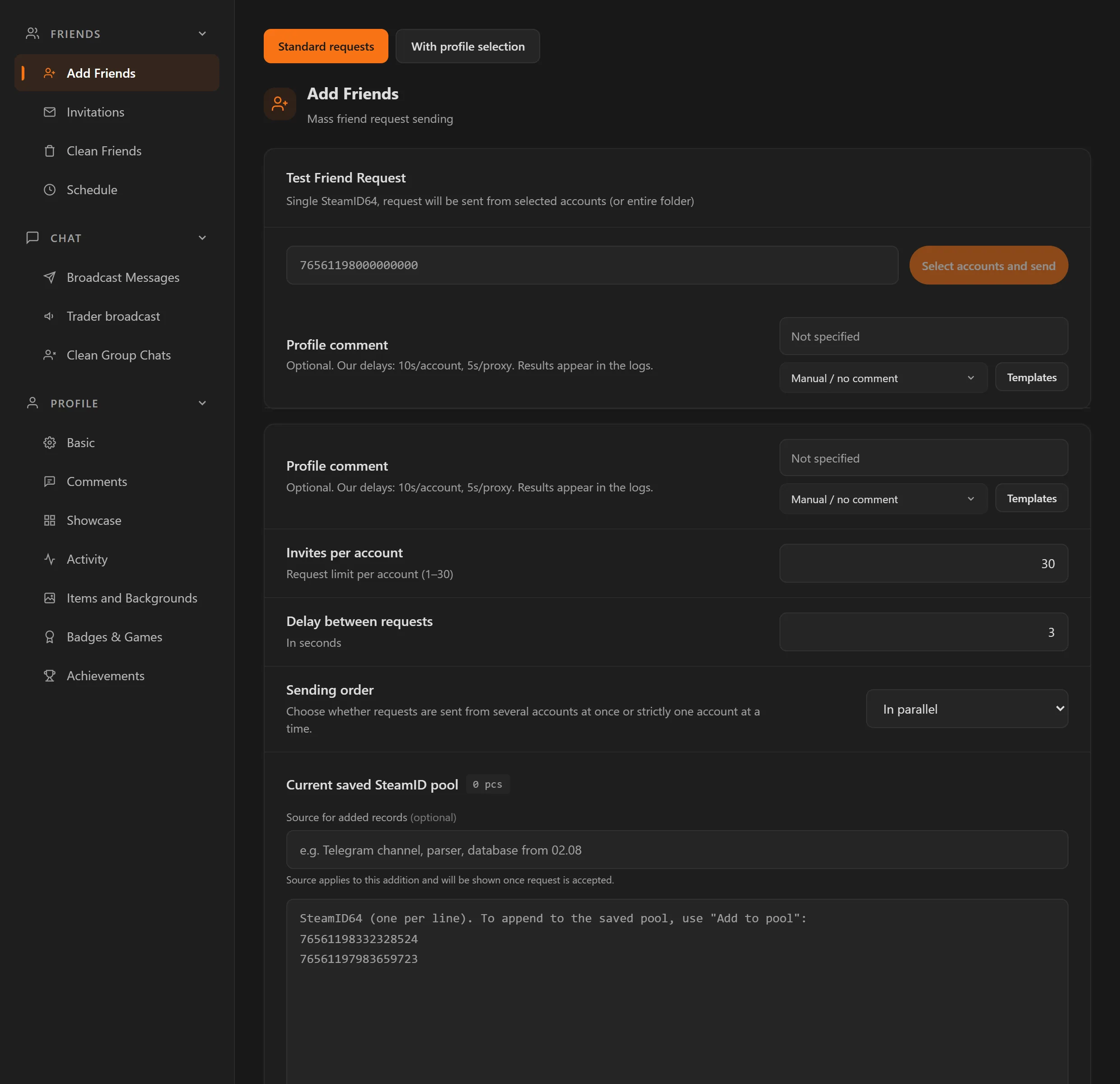This screenshot has width=1120, height=1084.
Task: Click the Activity pulse icon
Action: (x=50, y=559)
